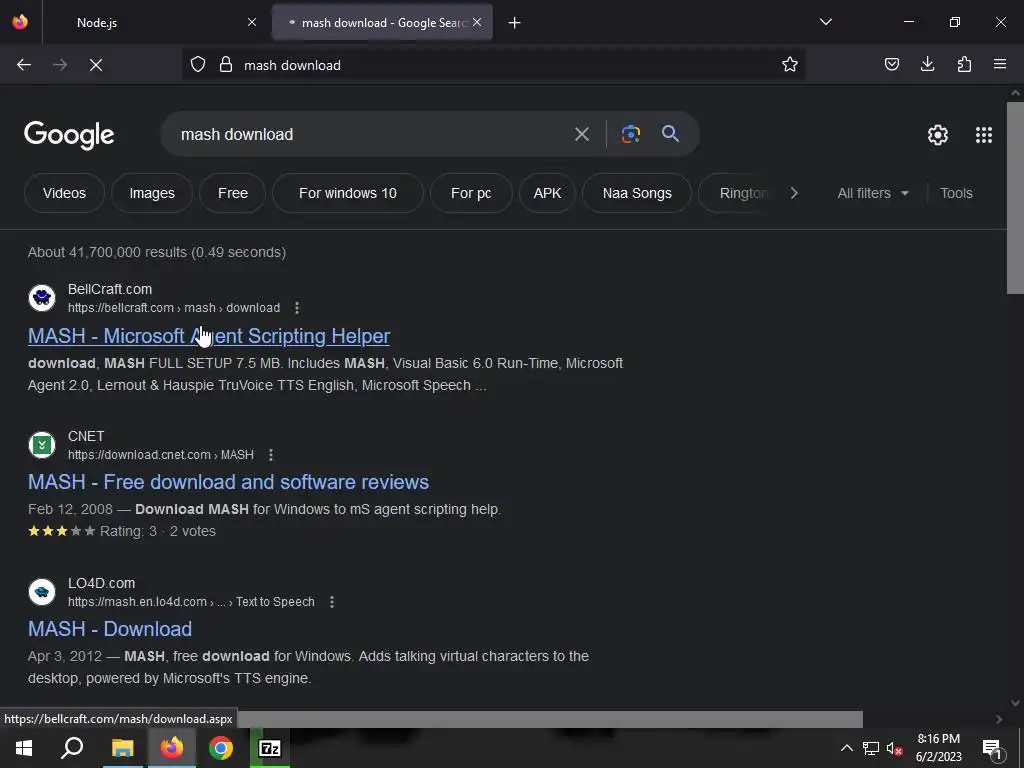Close the mash download Google tab
Image resolution: width=1024 pixels, height=768 pixels.
click(477, 22)
